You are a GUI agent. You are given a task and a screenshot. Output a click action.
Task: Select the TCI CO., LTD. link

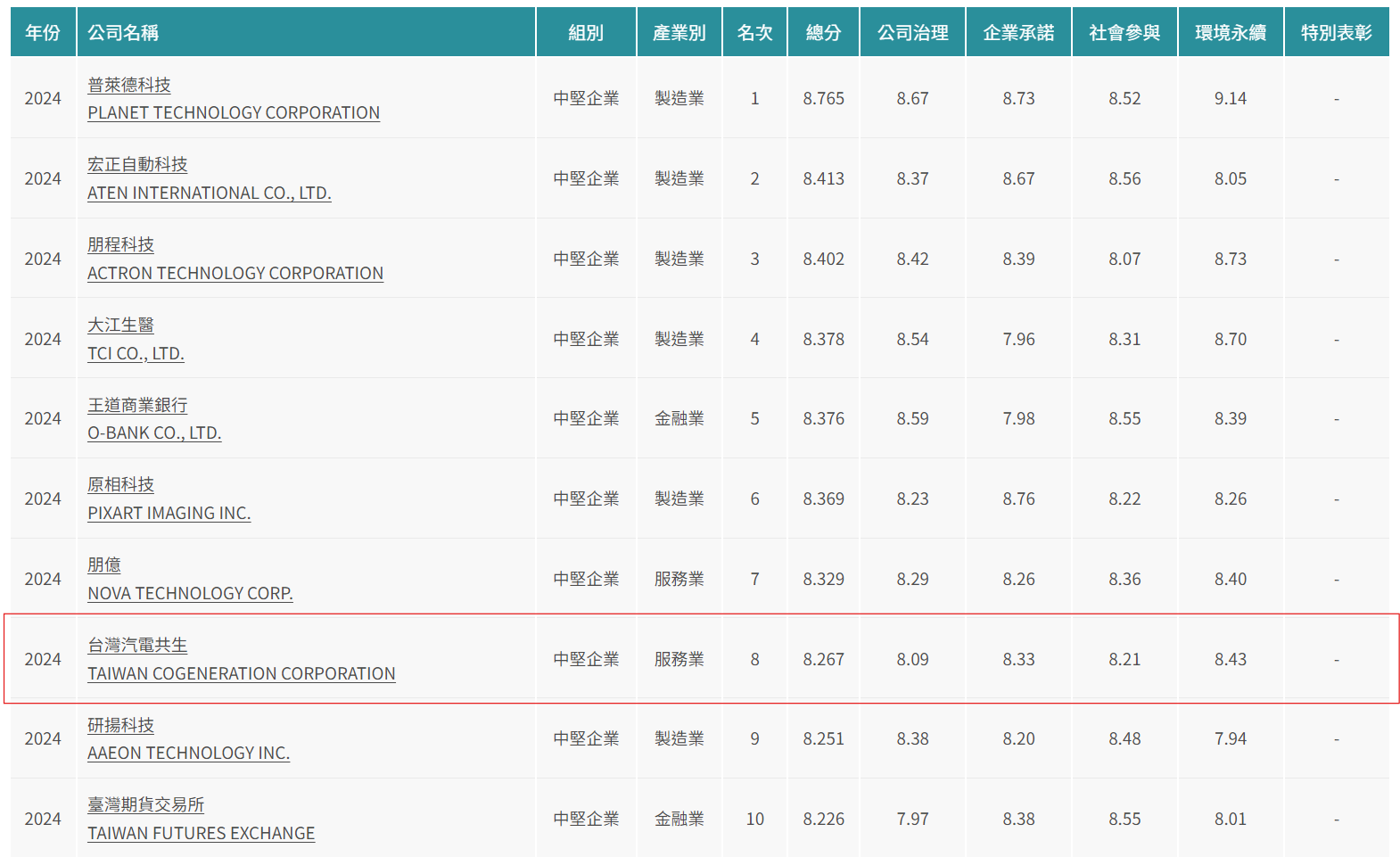coord(136,353)
